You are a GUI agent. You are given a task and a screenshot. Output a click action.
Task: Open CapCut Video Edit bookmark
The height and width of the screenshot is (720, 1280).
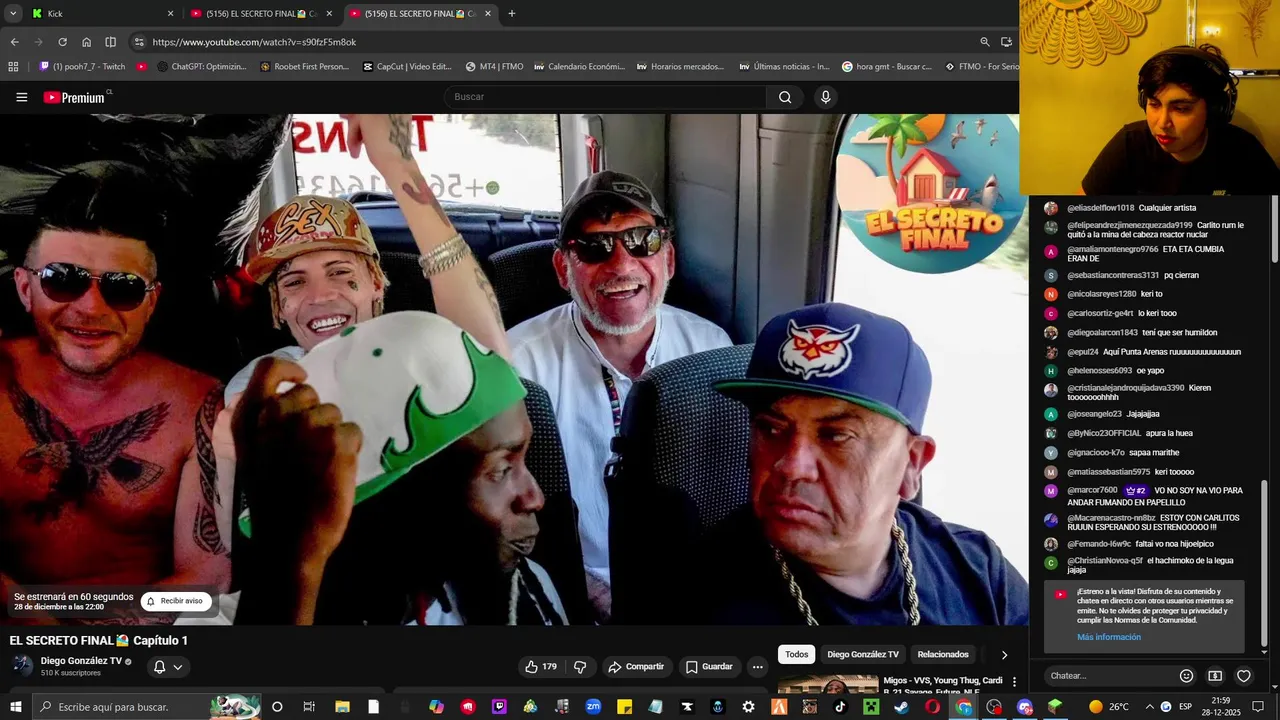[x=407, y=67]
